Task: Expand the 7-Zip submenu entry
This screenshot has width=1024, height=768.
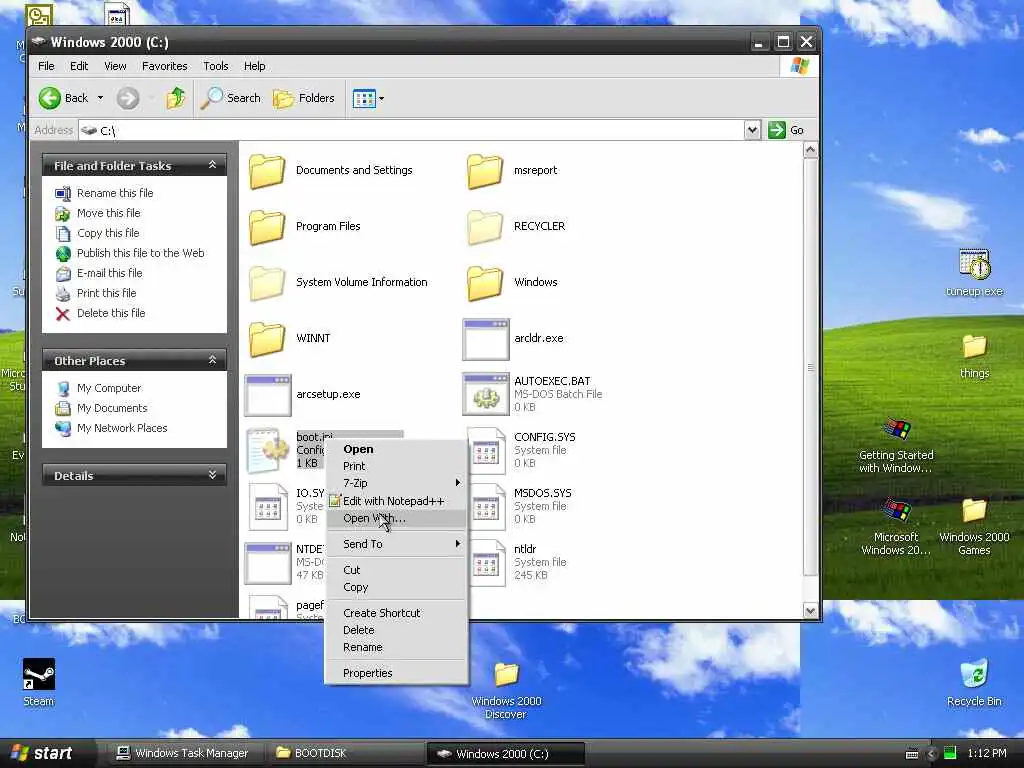Action: (396, 483)
